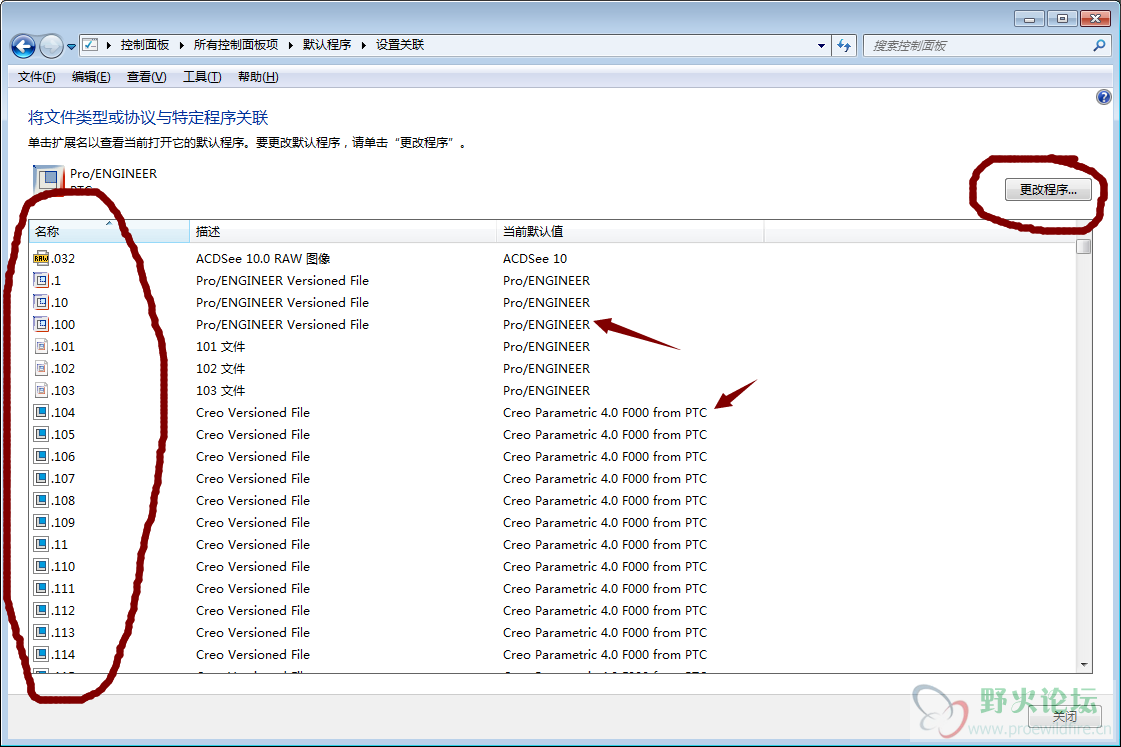Open the 工具(T) menu
Image resolution: width=1121 pixels, height=747 pixels.
pos(202,76)
